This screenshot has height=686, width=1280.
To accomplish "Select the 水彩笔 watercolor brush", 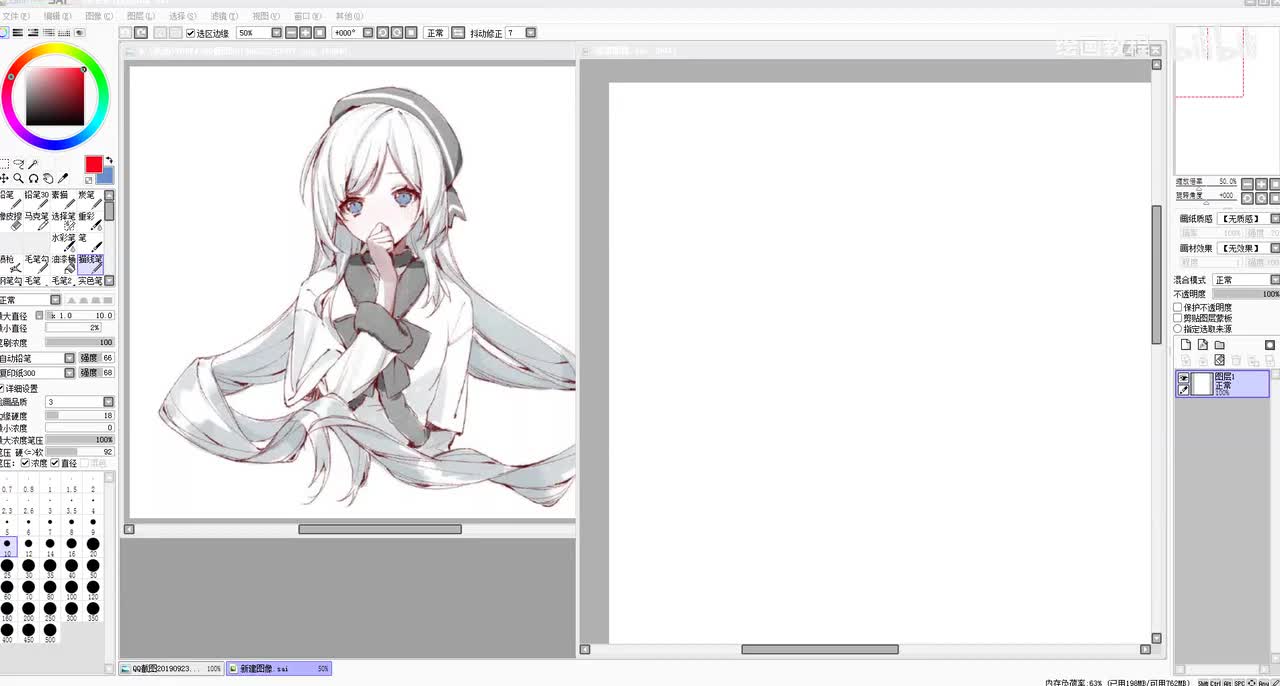I will click(64, 243).
